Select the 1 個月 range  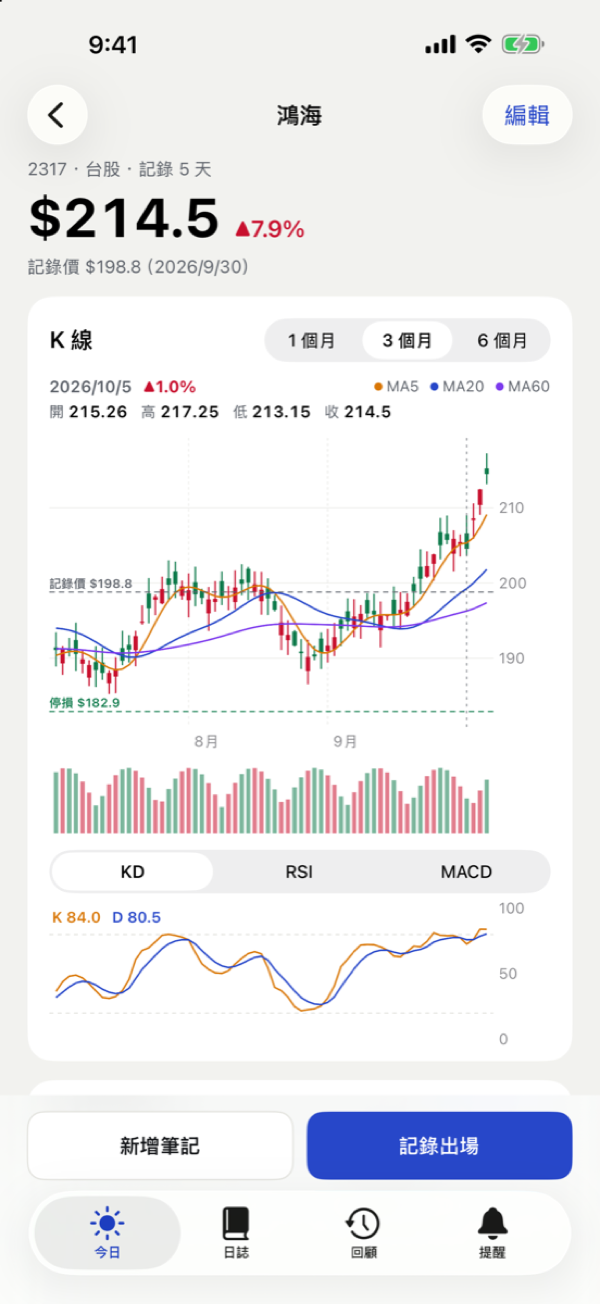point(311,341)
